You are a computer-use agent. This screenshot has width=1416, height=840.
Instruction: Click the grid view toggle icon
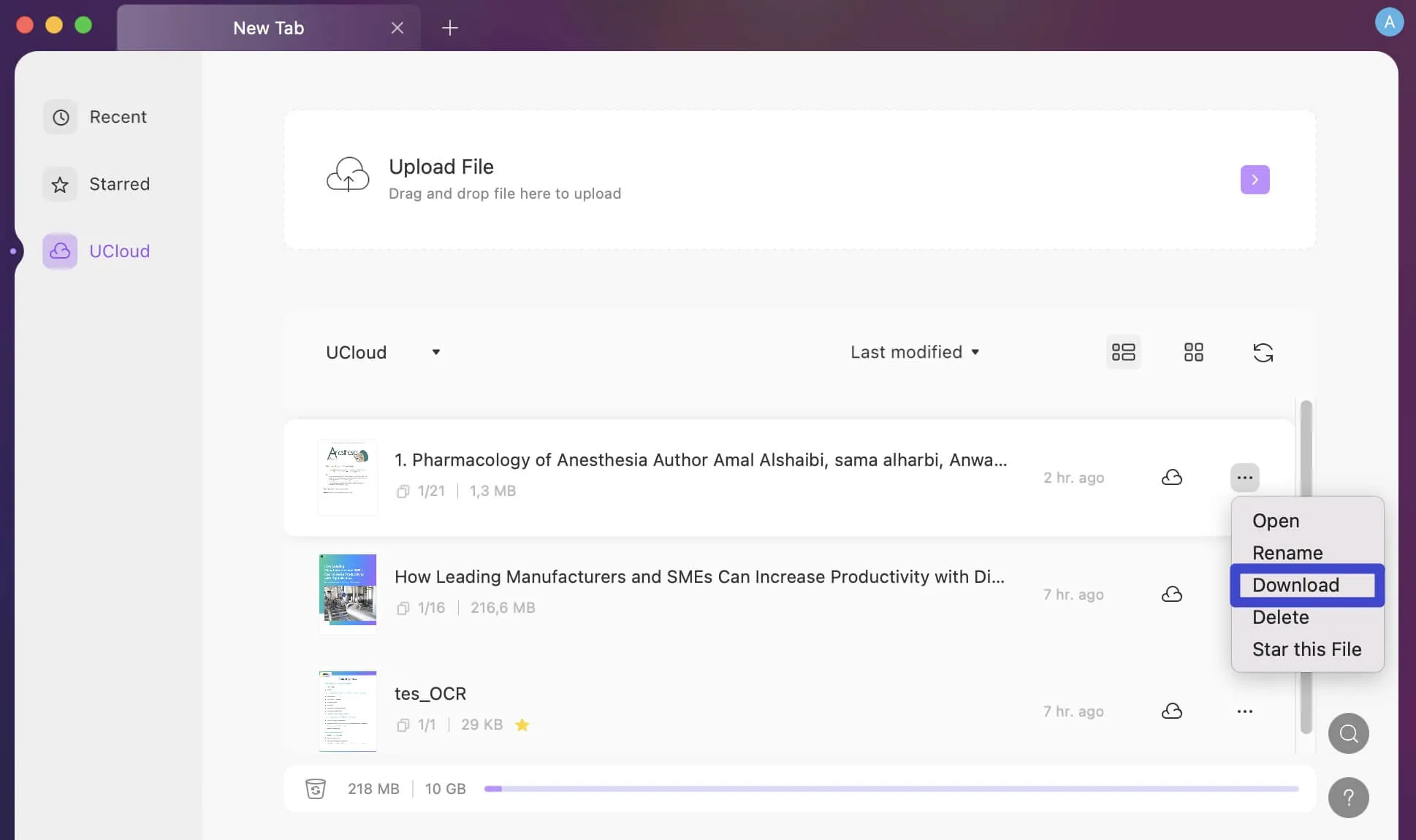[1192, 352]
